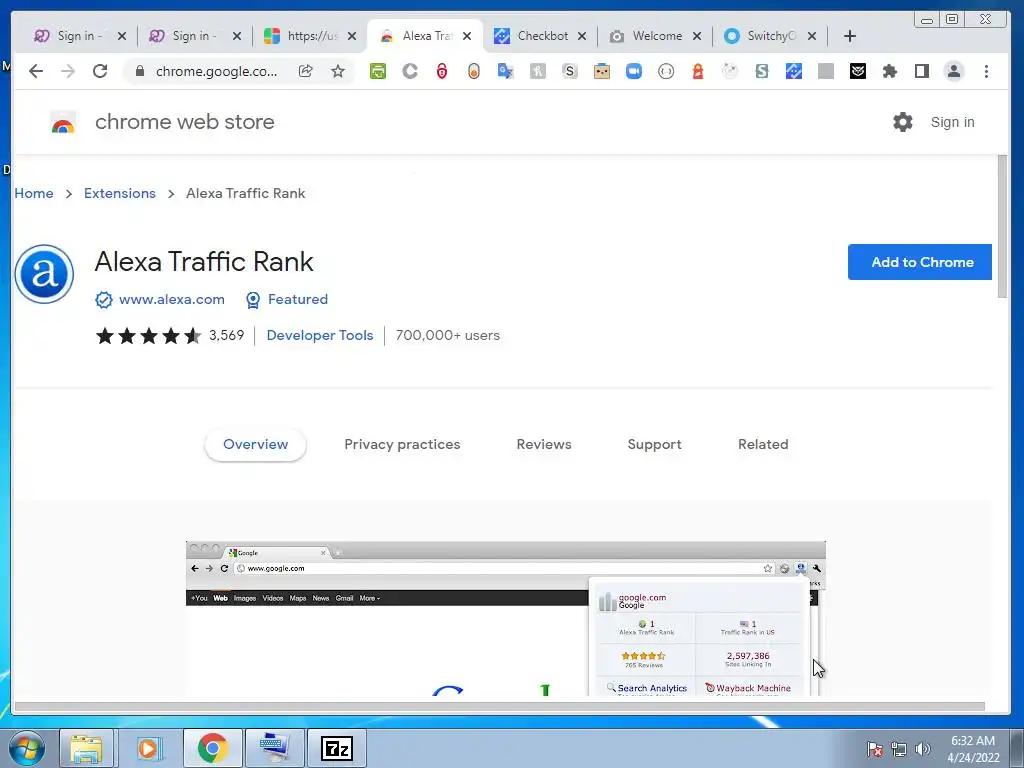Close the Checkbot tab
The height and width of the screenshot is (768, 1024).
click(x=582, y=36)
